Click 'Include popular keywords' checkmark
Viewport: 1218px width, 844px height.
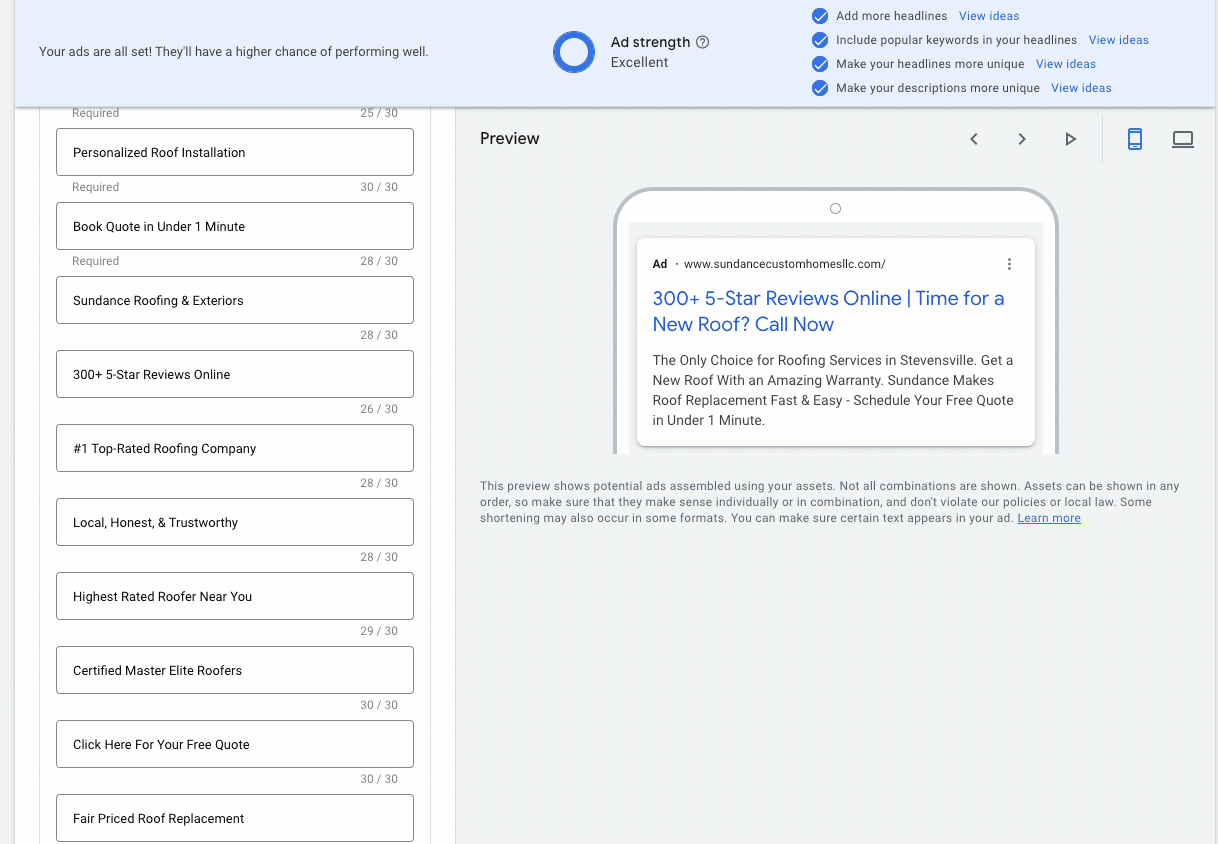[x=820, y=40]
